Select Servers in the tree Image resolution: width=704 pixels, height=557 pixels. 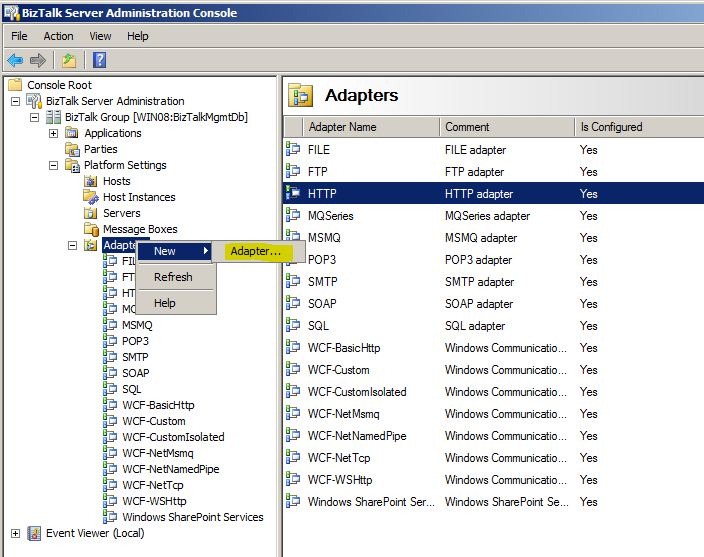tap(122, 213)
